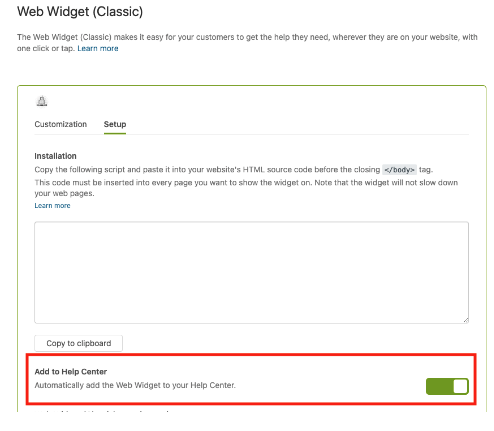Open the Learn more link under page title
Viewport: 494px width, 431px height.
tap(98, 48)
